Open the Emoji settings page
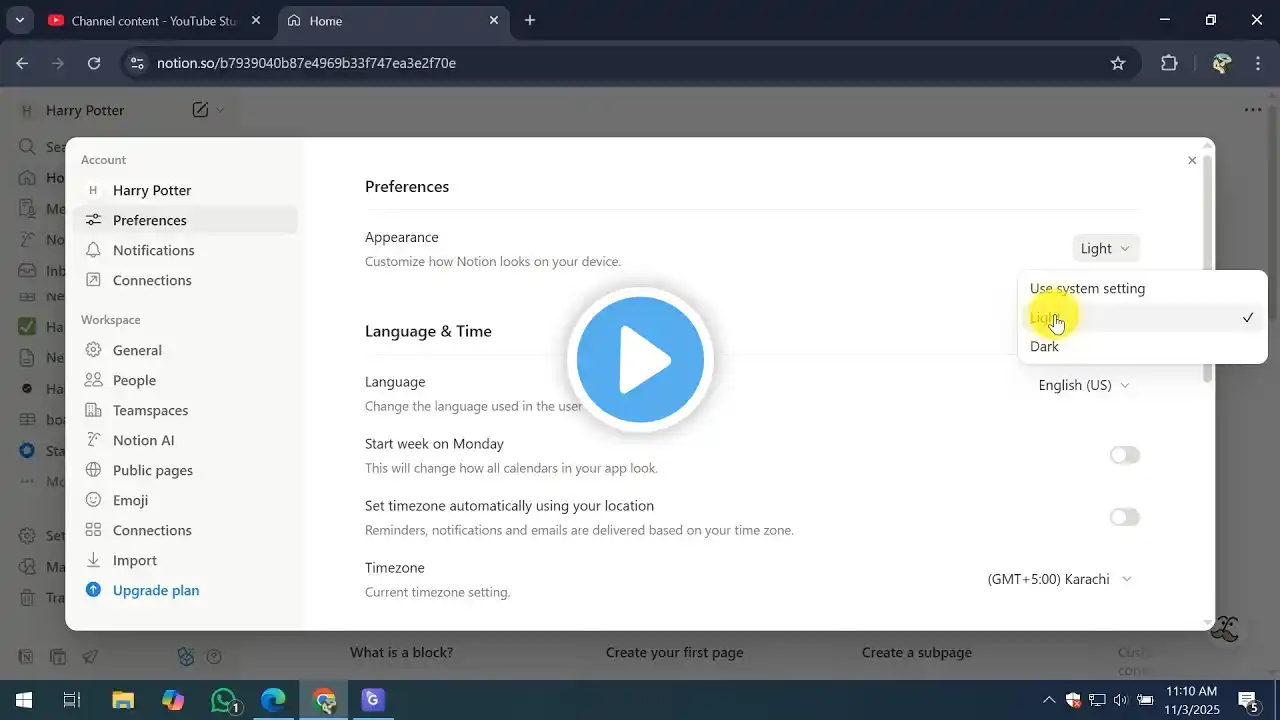1280x720 pixels. 185,500
